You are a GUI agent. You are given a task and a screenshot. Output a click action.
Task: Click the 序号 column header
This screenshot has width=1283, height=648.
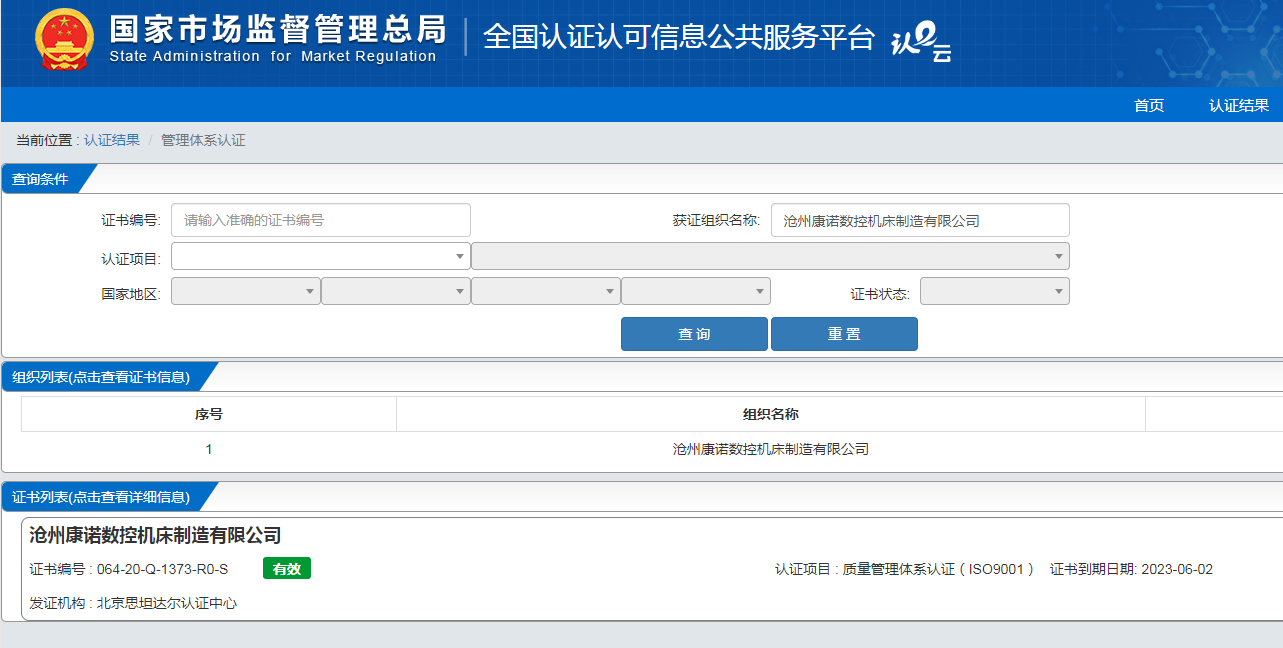click(209, 414)
